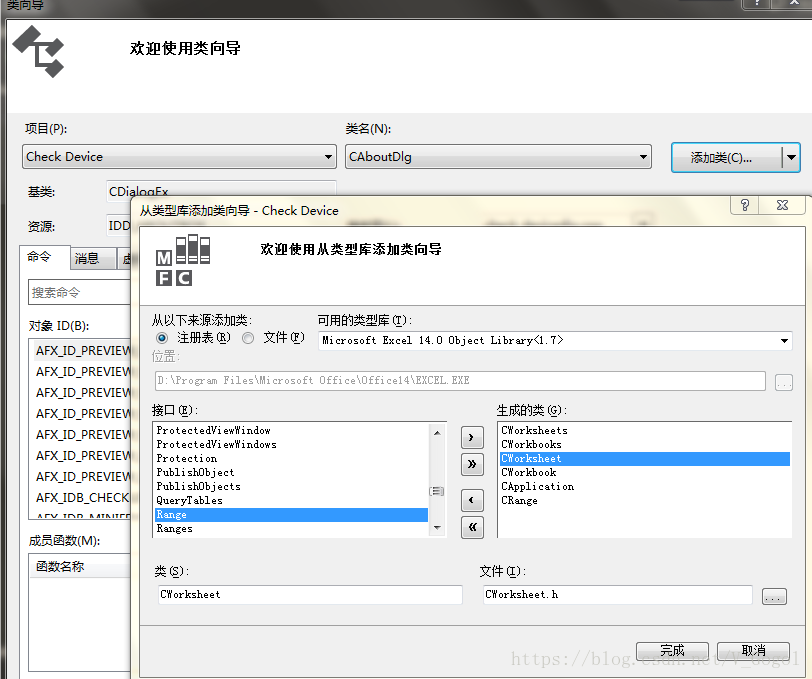Select AFX_IDB_CHECK item in object ID list
The width and height of the screenshot is (812, 679).
point(83,498)
